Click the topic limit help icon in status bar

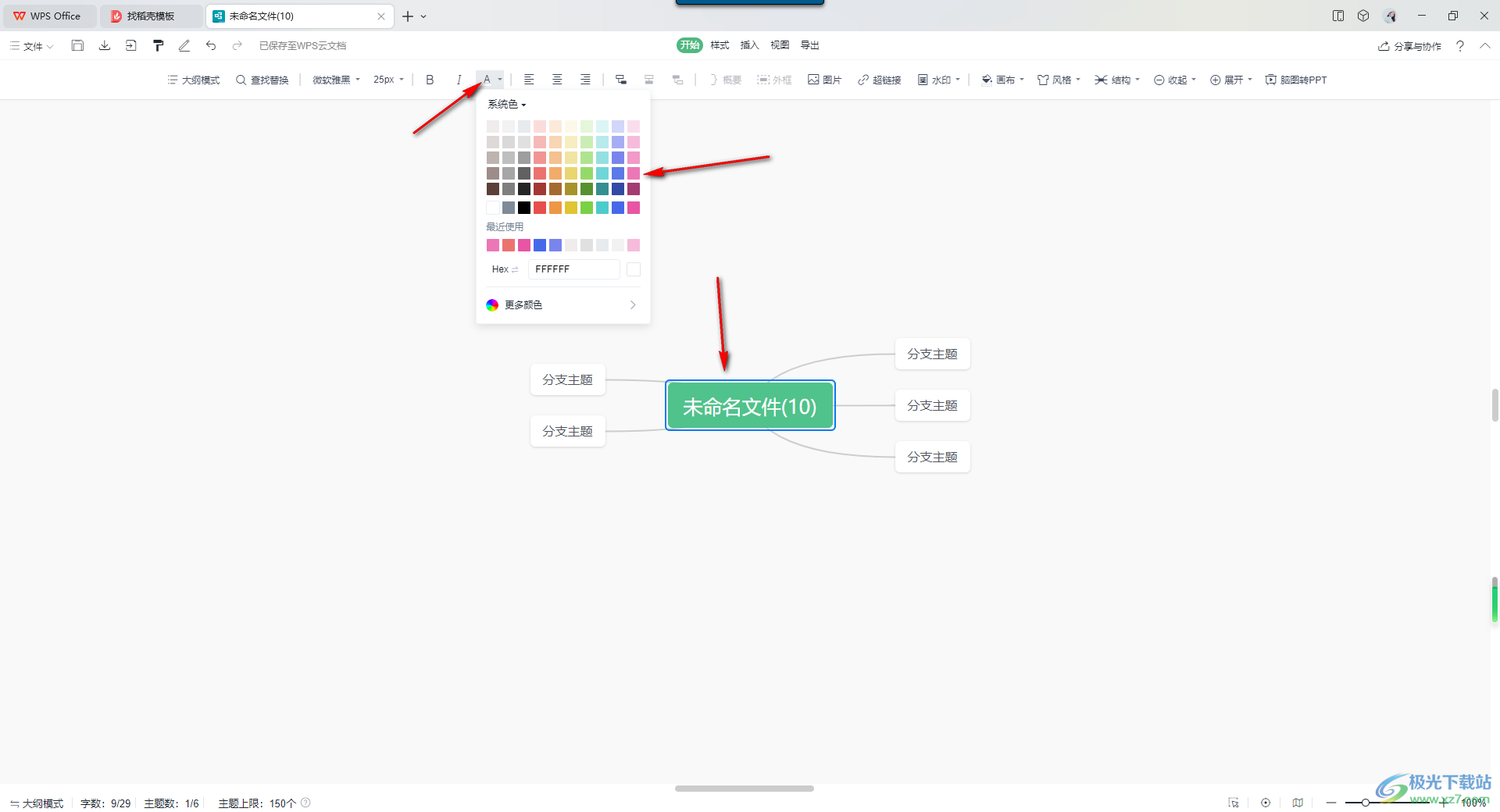306,803
